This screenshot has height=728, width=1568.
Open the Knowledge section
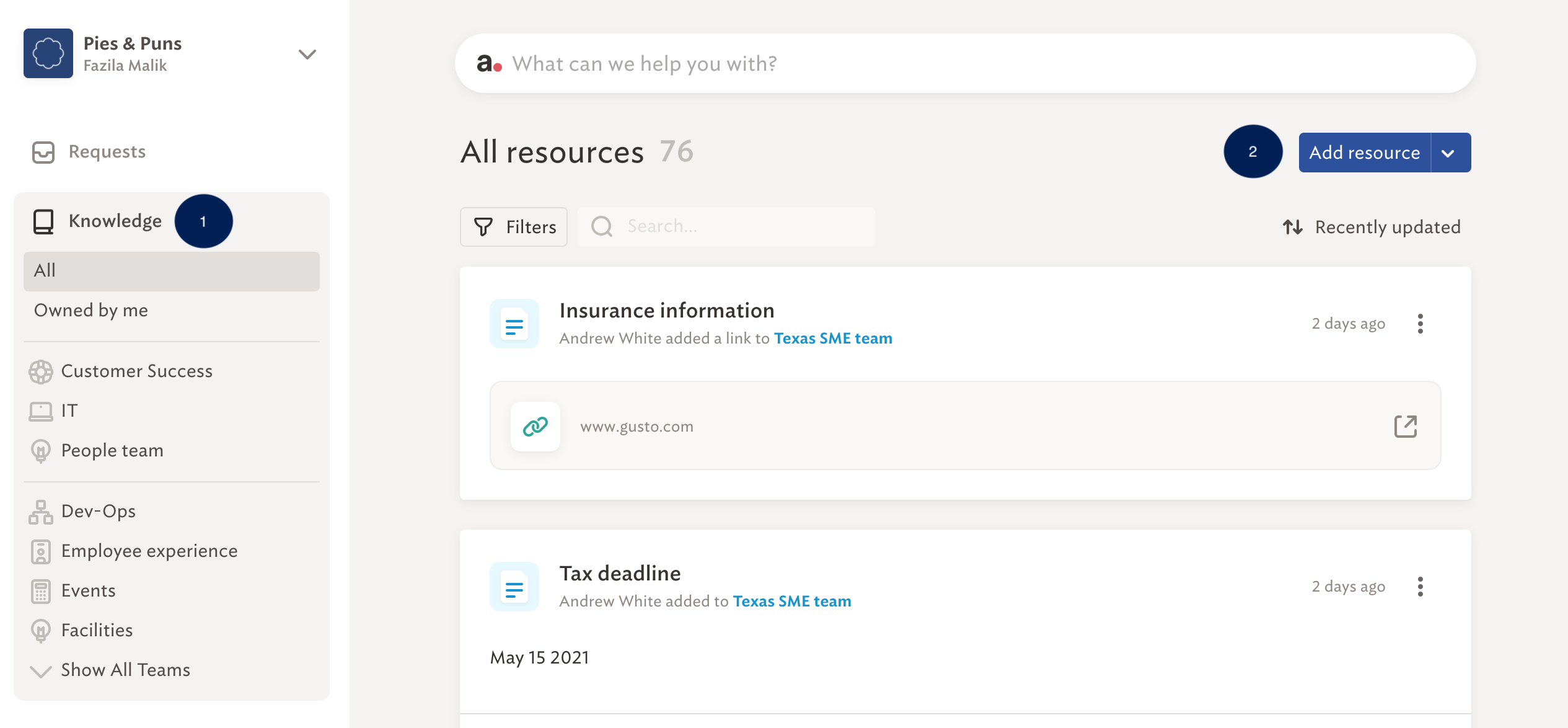click(x=115, y=221)
